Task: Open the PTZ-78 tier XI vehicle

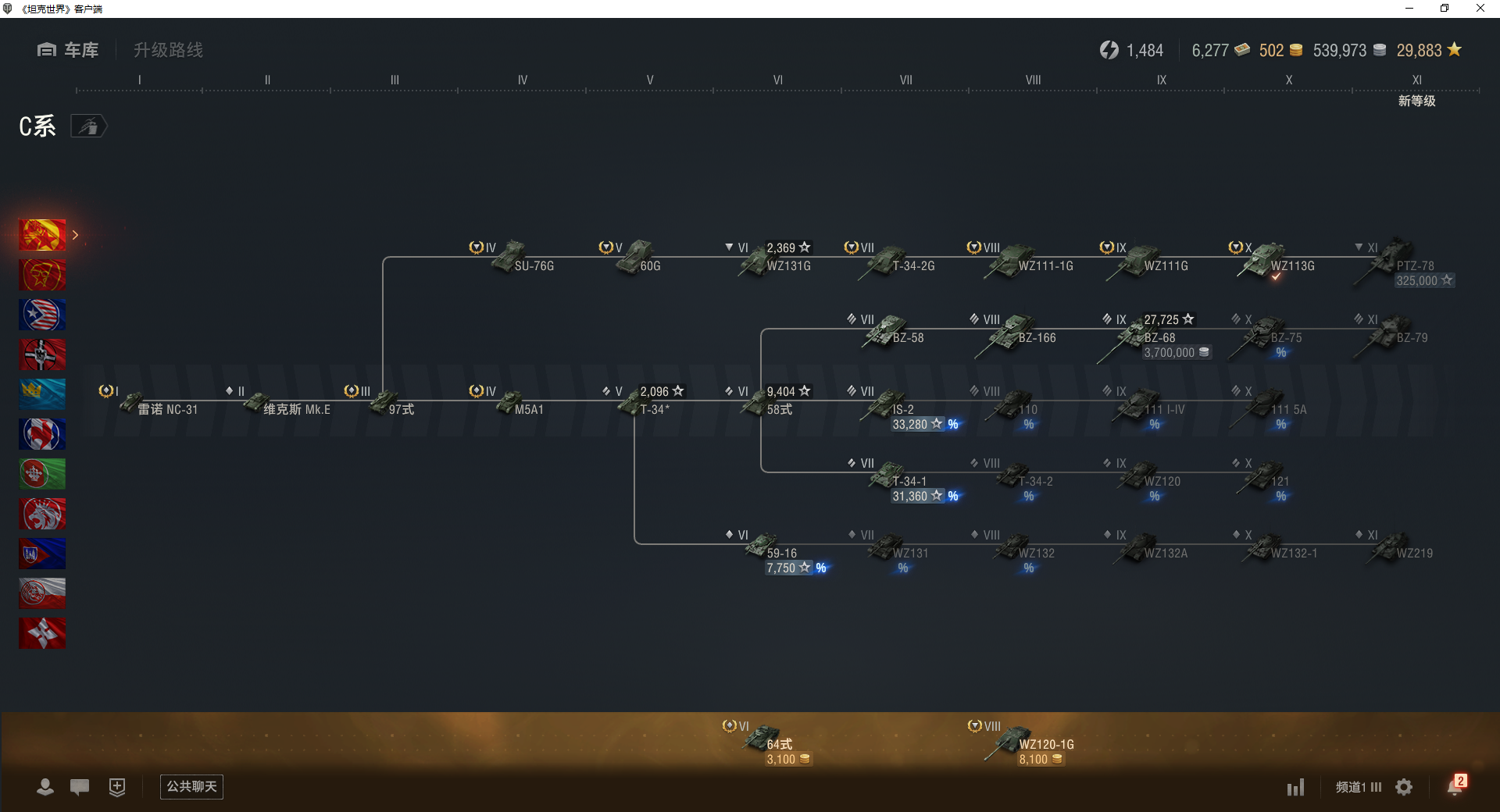Action: tap(1404, 263)
